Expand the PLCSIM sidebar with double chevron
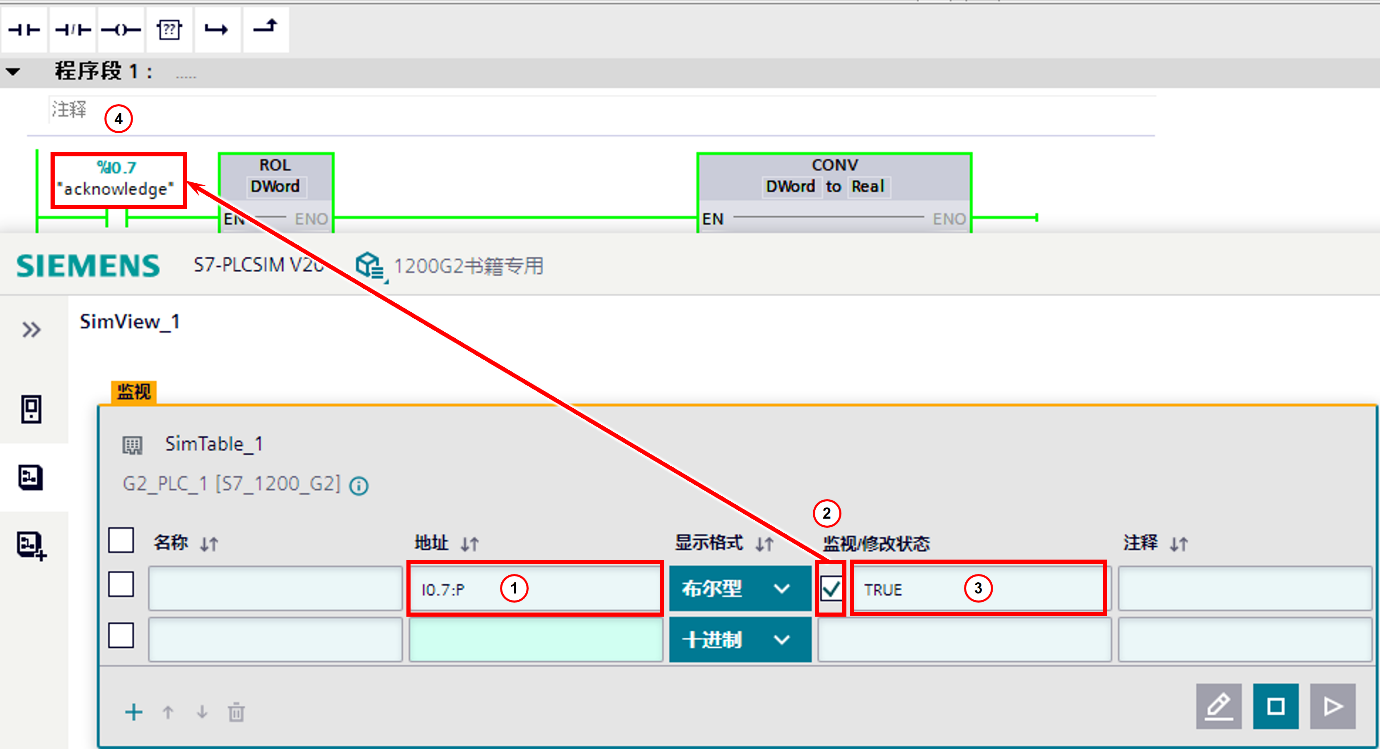 [x=32, y=330]
